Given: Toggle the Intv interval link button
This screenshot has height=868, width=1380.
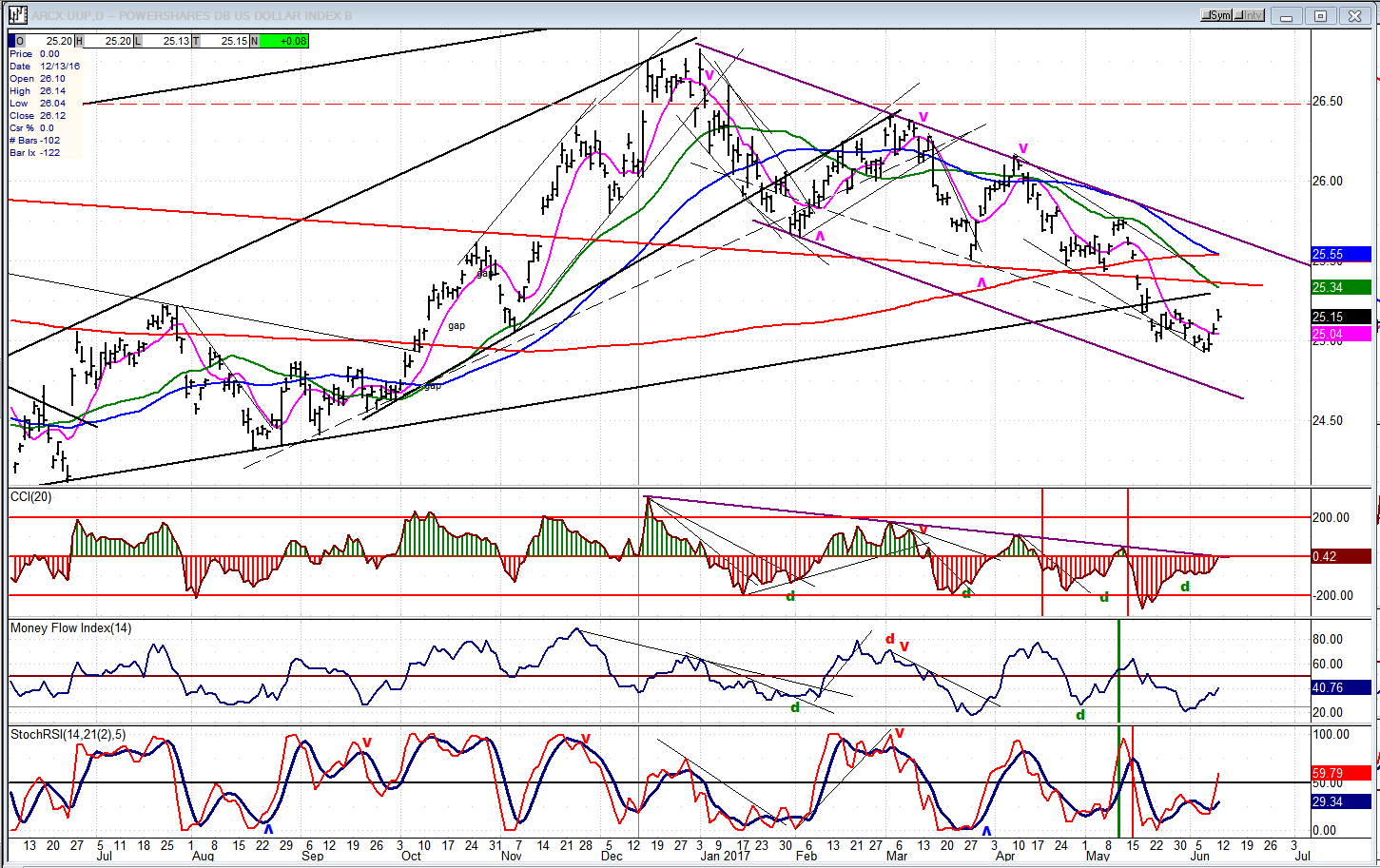Looking at the screenshot, I should click(1250, 15).
